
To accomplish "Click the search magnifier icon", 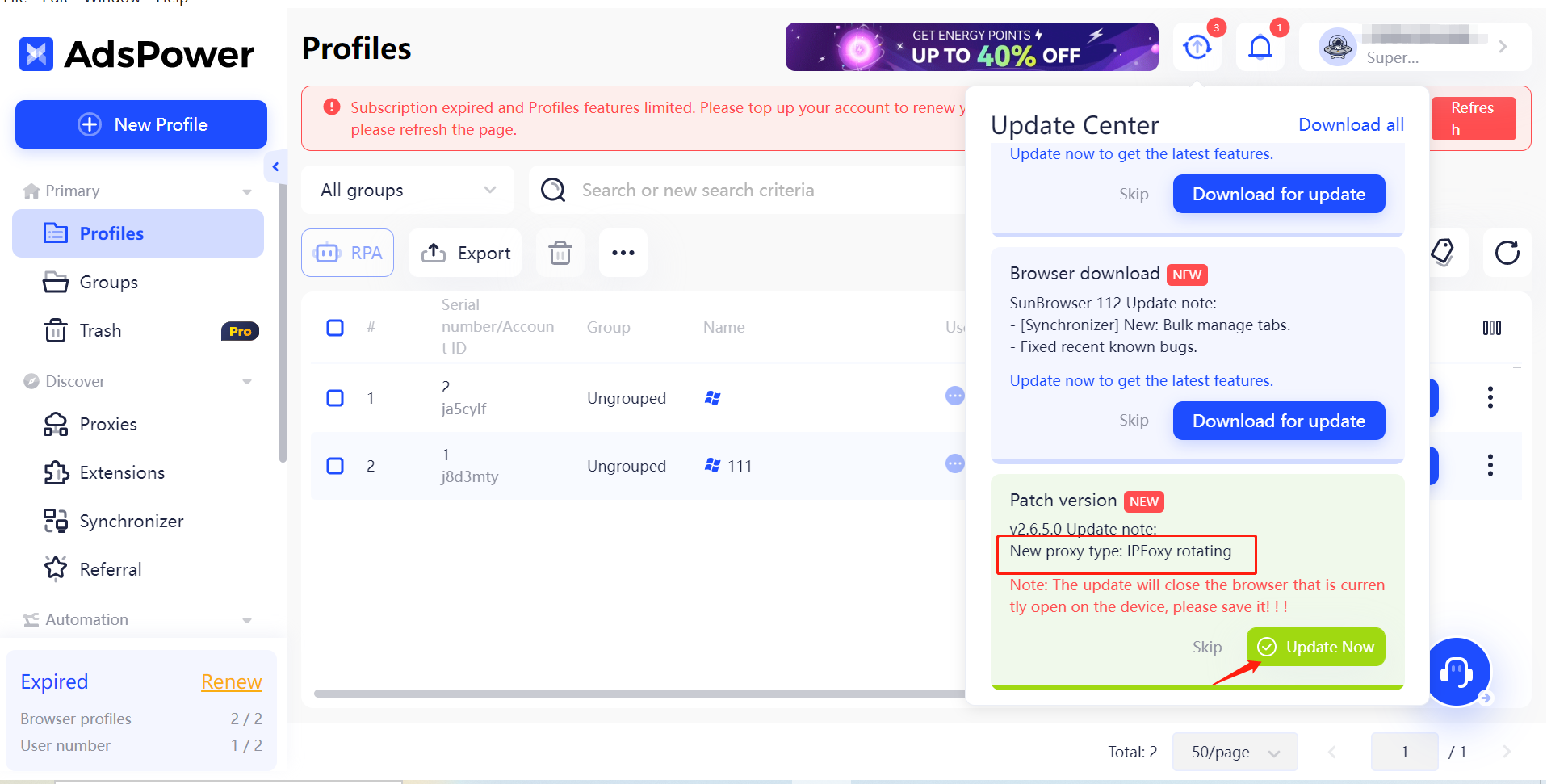I will 553,190.
